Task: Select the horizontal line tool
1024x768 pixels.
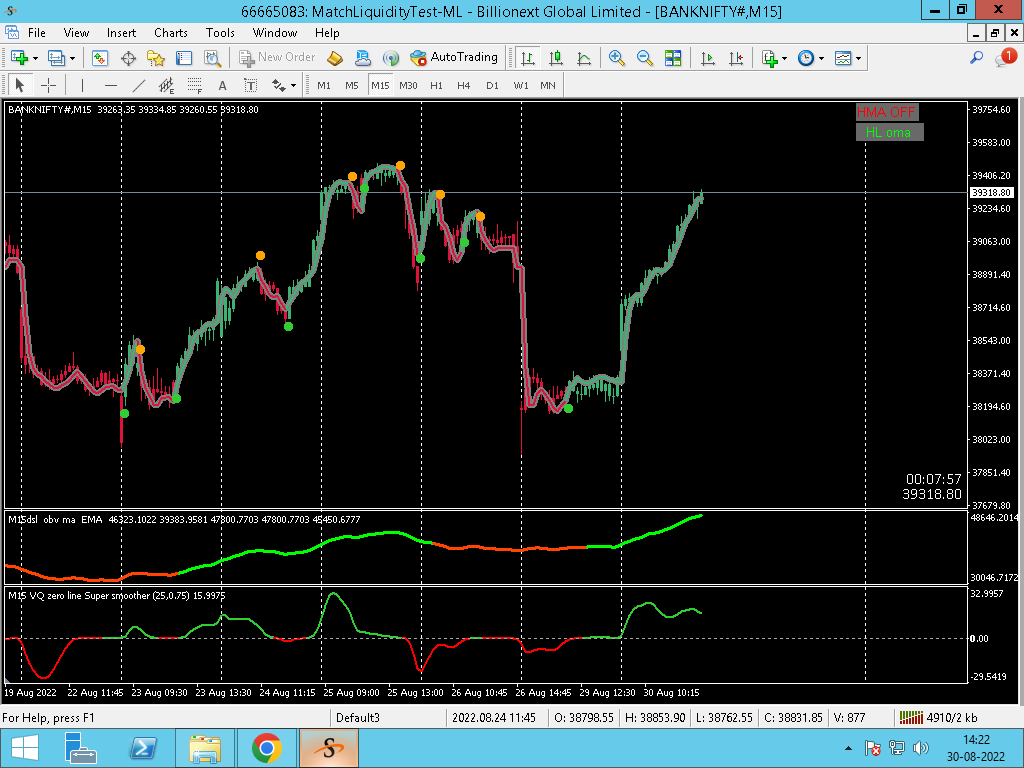Action: pos(111,86)
